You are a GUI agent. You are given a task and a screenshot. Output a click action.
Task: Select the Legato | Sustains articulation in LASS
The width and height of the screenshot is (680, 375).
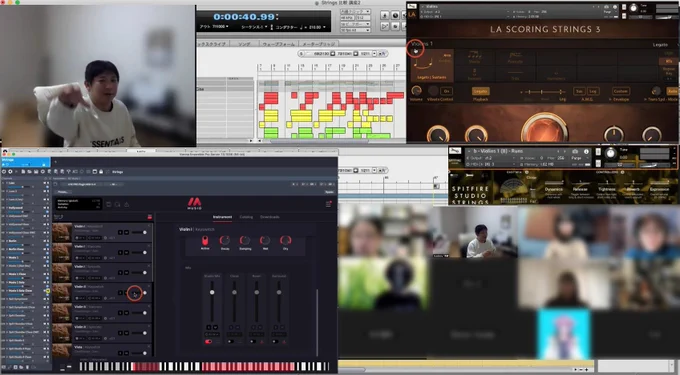[x=432, y=66]
